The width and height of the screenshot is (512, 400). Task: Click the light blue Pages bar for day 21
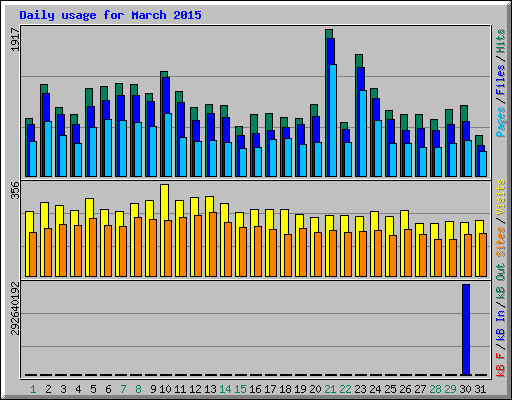(333, 120)
